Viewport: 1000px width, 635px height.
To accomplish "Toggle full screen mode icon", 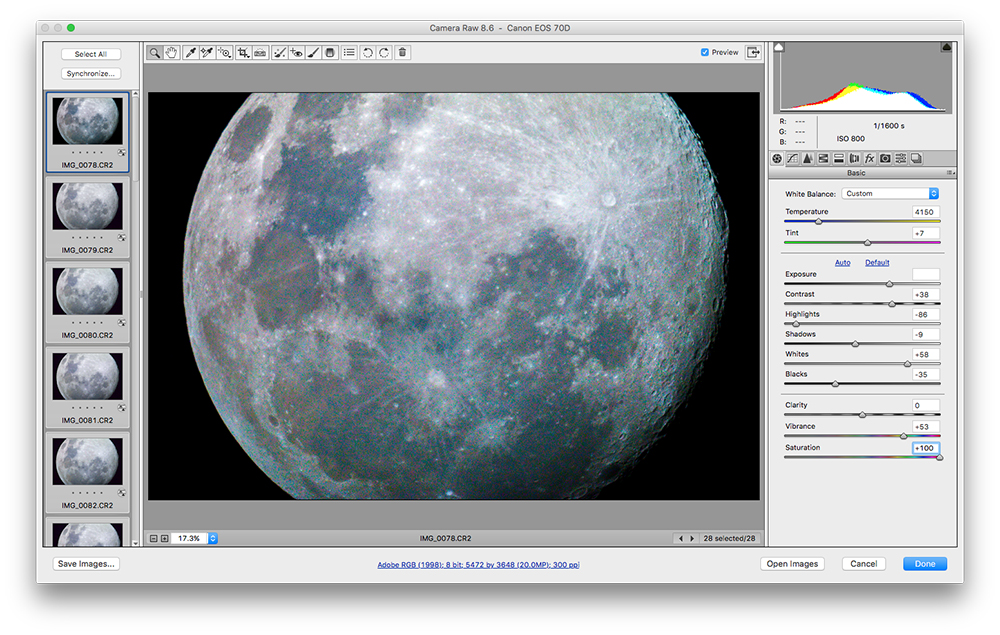I will pos(753,52).
